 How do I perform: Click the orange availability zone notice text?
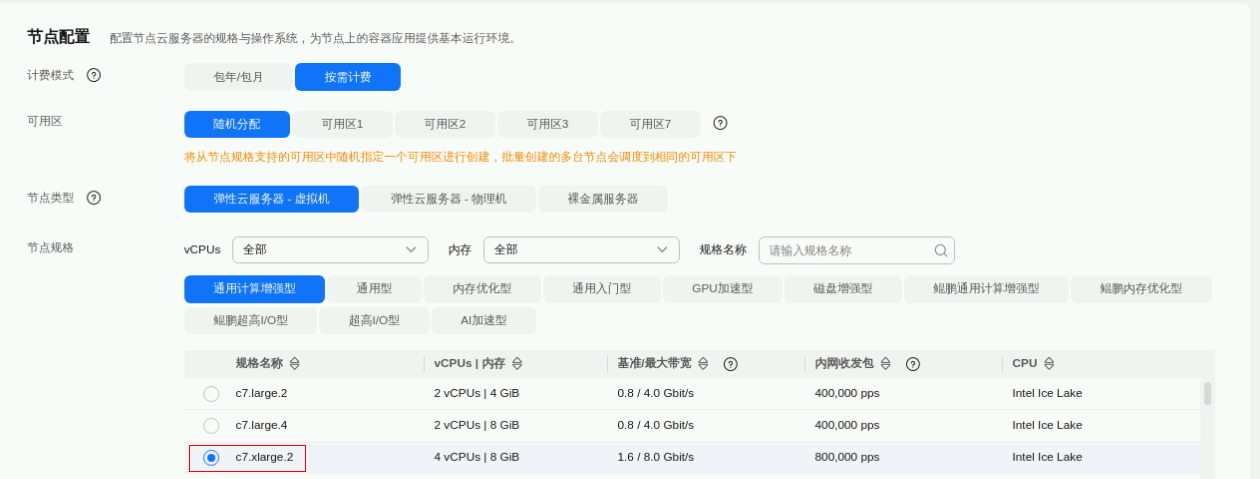[460, 157]
